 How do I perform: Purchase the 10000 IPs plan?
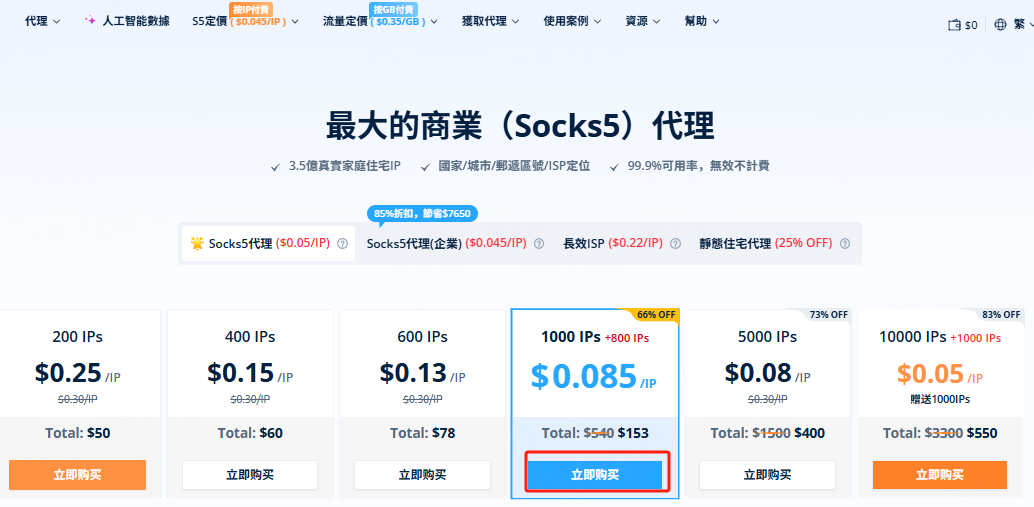coord(939,475)
